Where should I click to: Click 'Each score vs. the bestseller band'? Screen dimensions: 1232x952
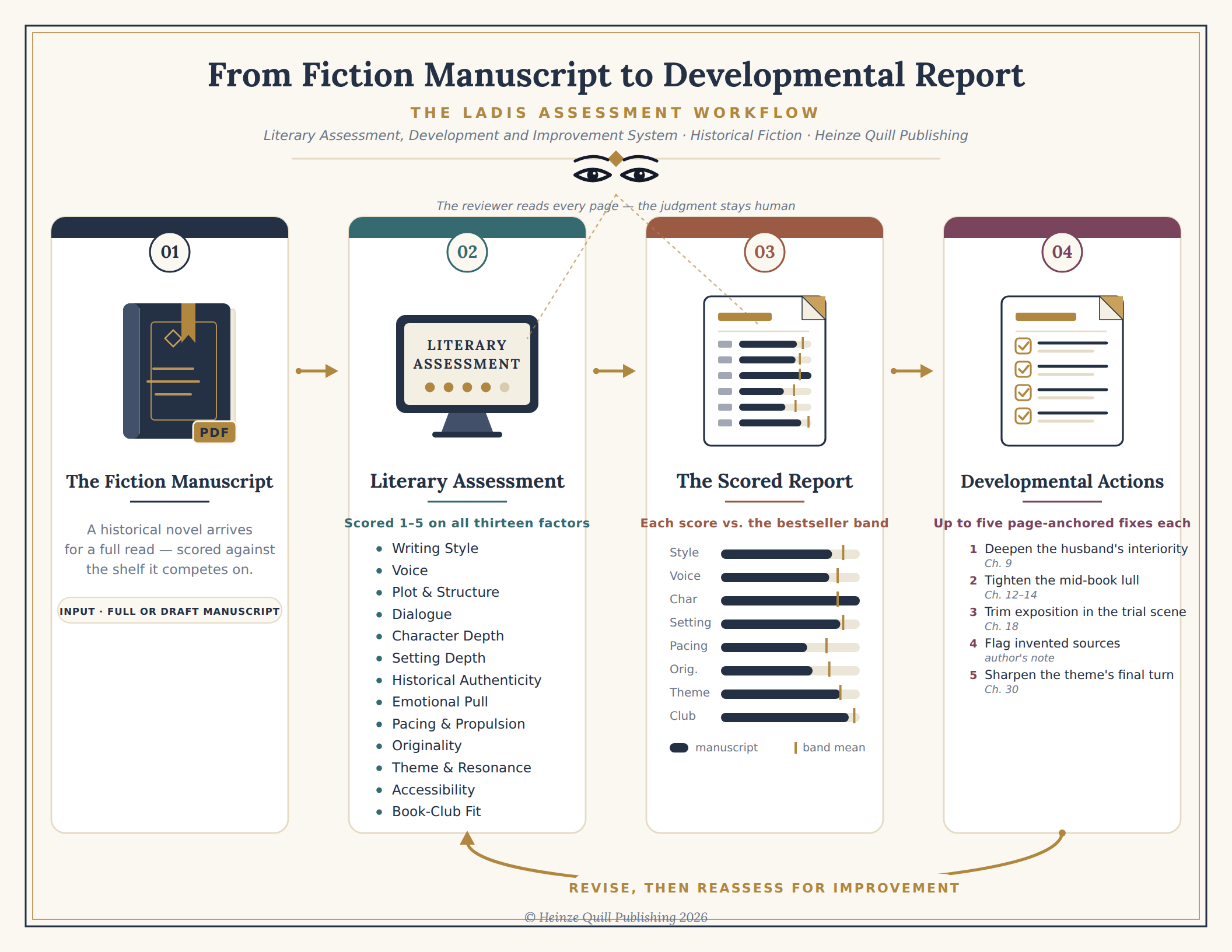tap(765, 523)
